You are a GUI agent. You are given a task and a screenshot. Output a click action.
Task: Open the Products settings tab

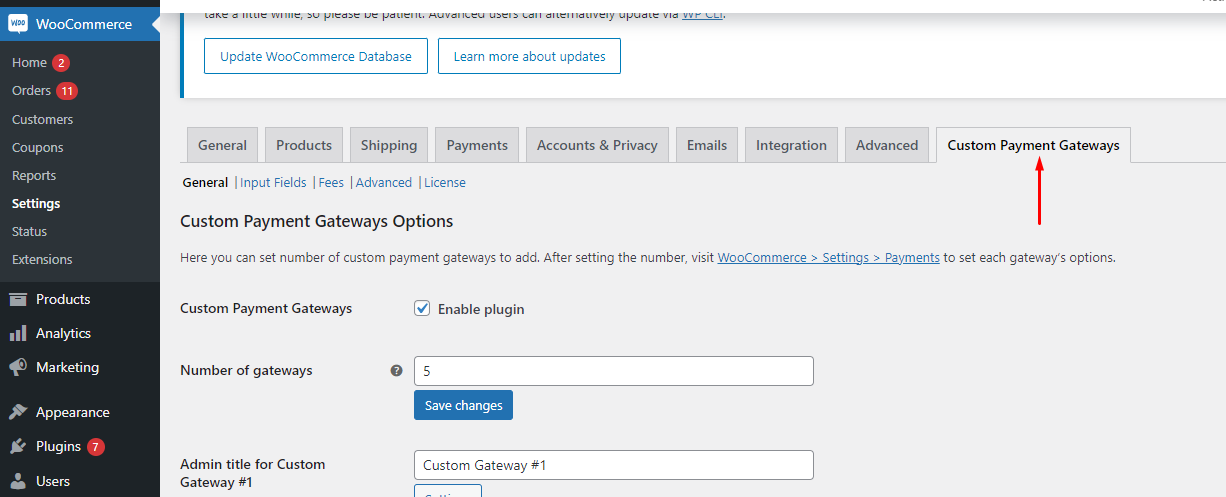click(304, 145)
